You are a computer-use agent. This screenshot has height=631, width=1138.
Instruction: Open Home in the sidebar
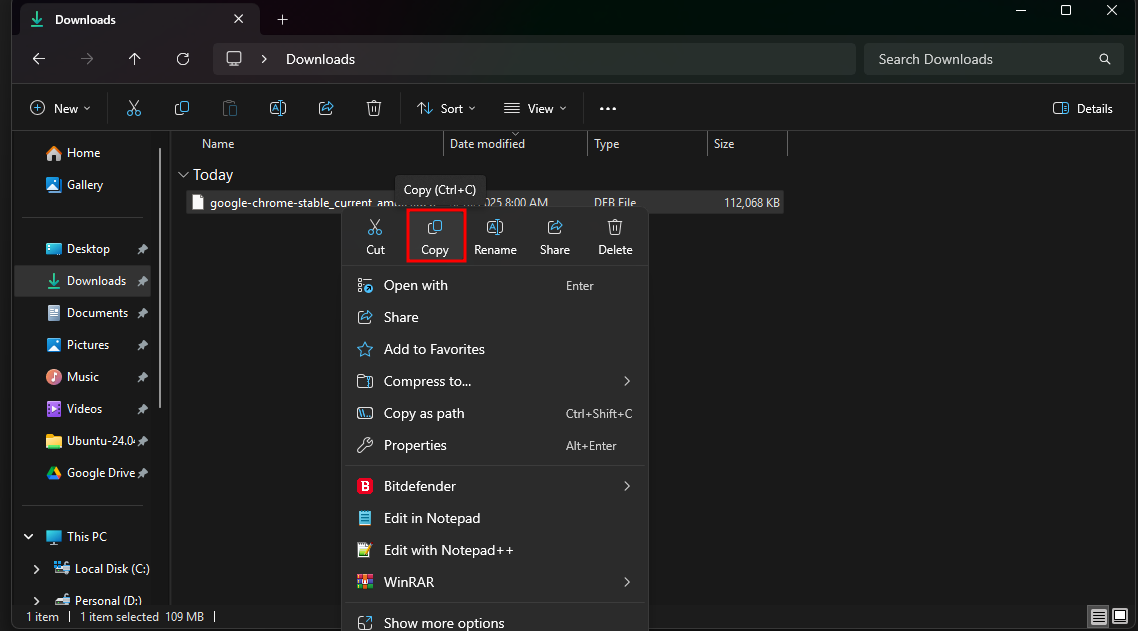coord(83,152)
